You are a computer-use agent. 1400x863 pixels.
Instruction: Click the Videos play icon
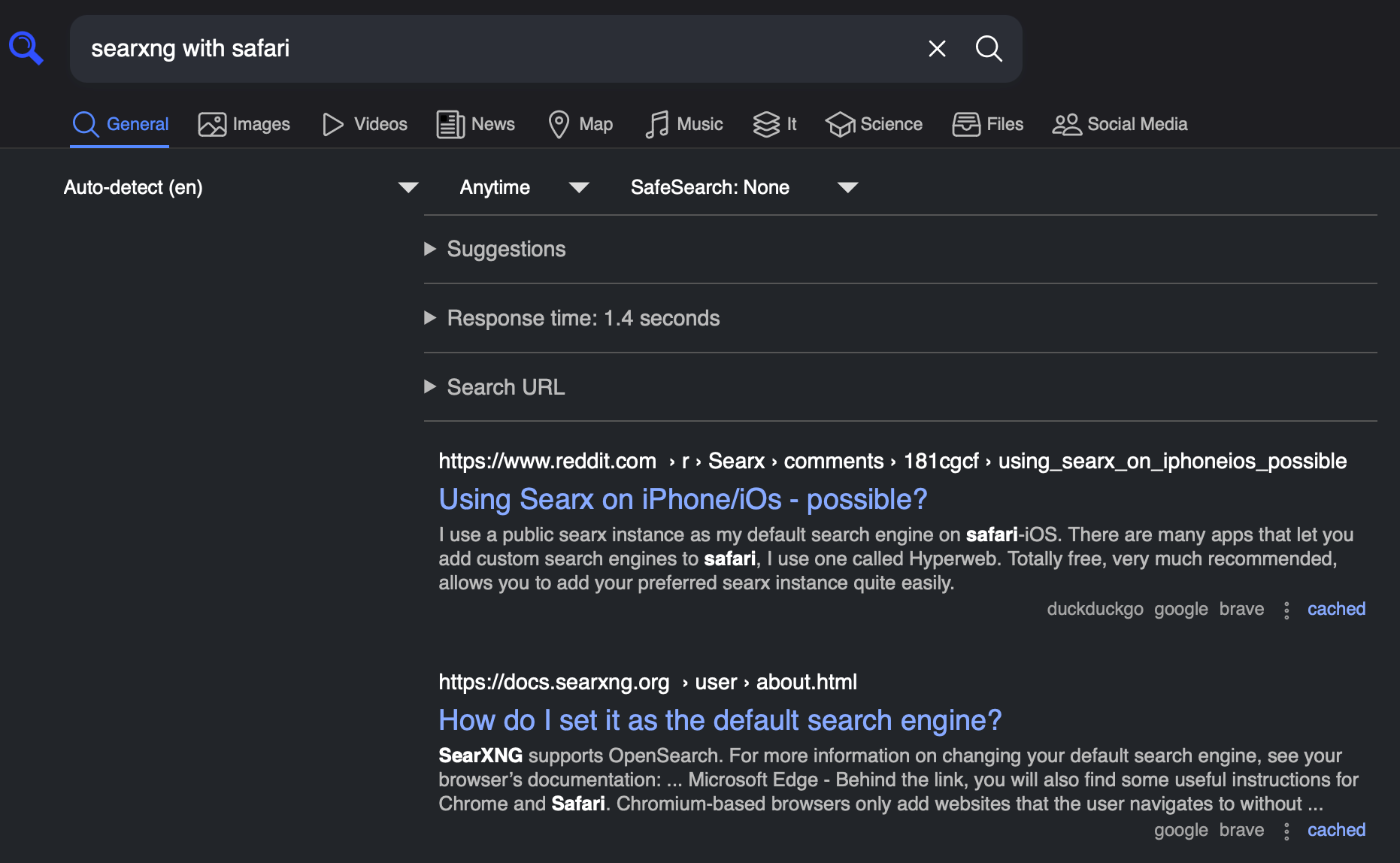click(x=332, y=124)
